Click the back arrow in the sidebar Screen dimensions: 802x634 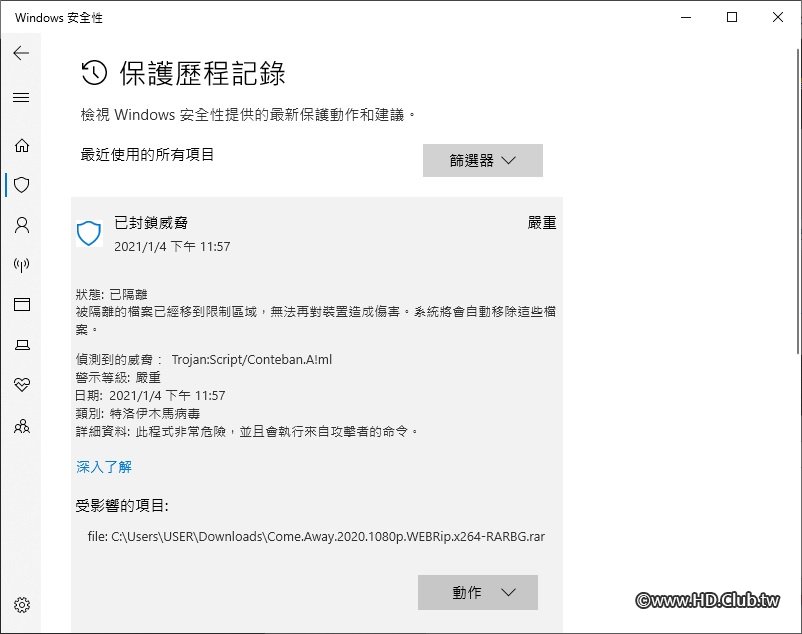21,54
